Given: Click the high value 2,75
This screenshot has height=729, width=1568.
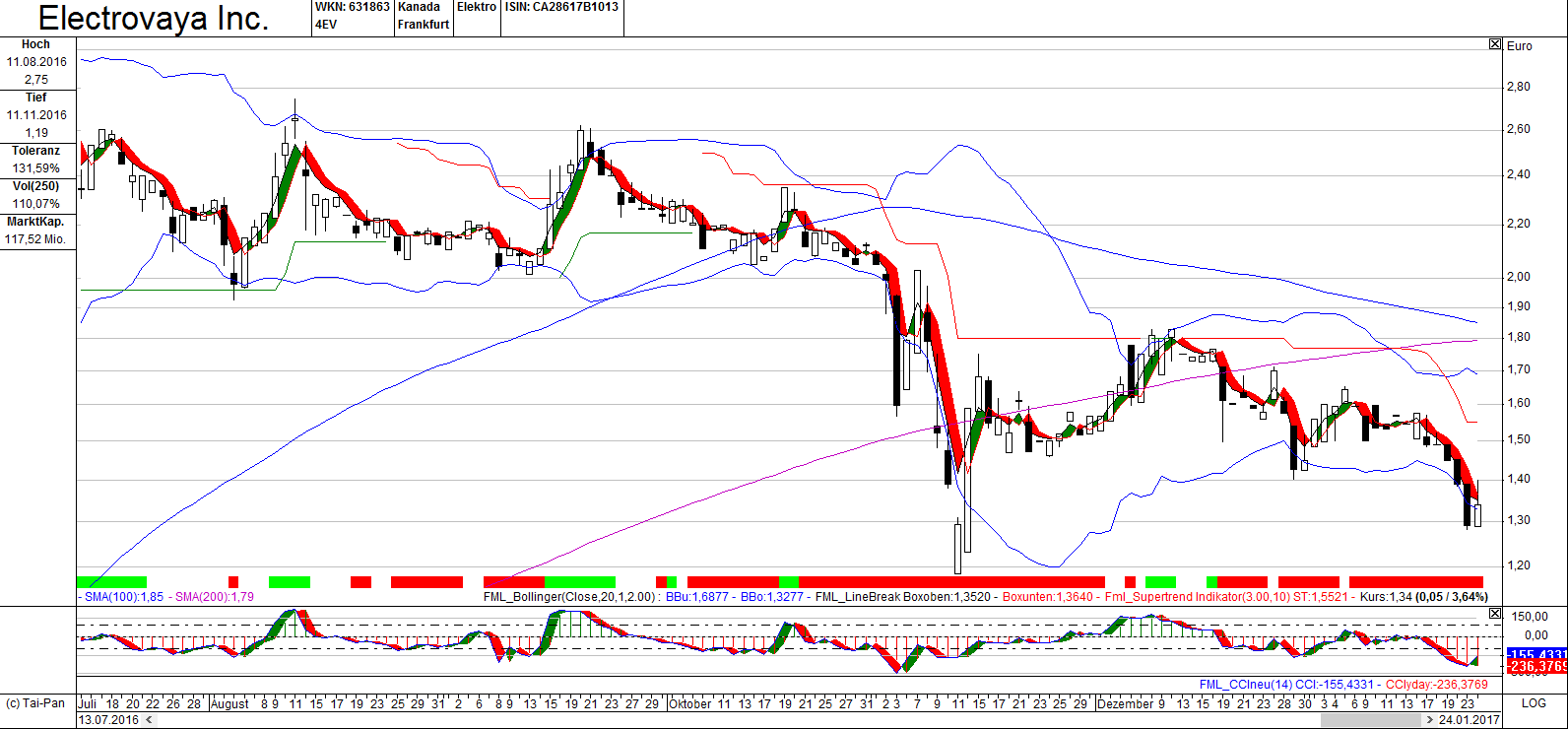Looking at the screenshot, I should click(x=36, y=80).
